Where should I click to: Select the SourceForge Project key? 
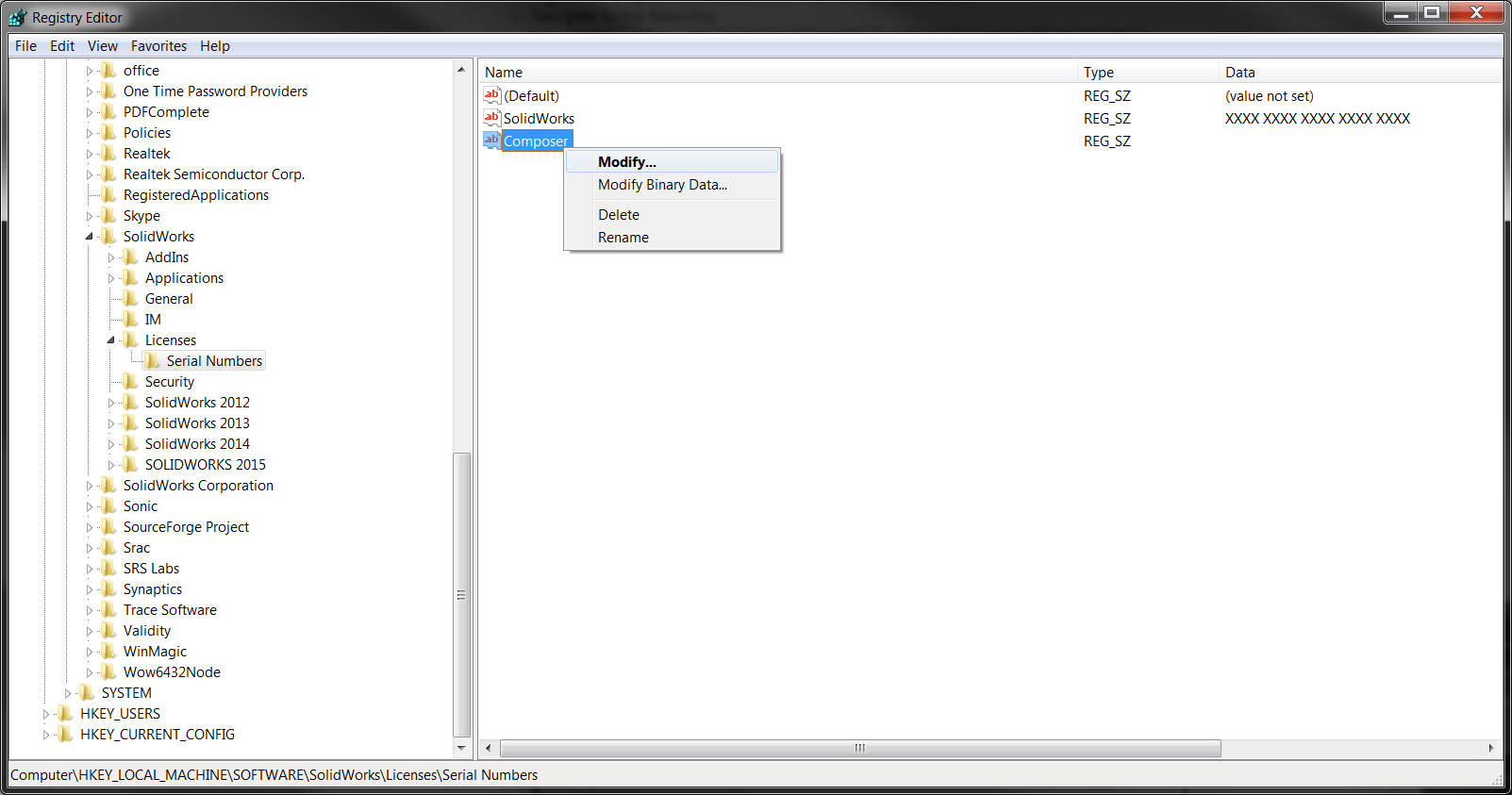coord(186,527)
